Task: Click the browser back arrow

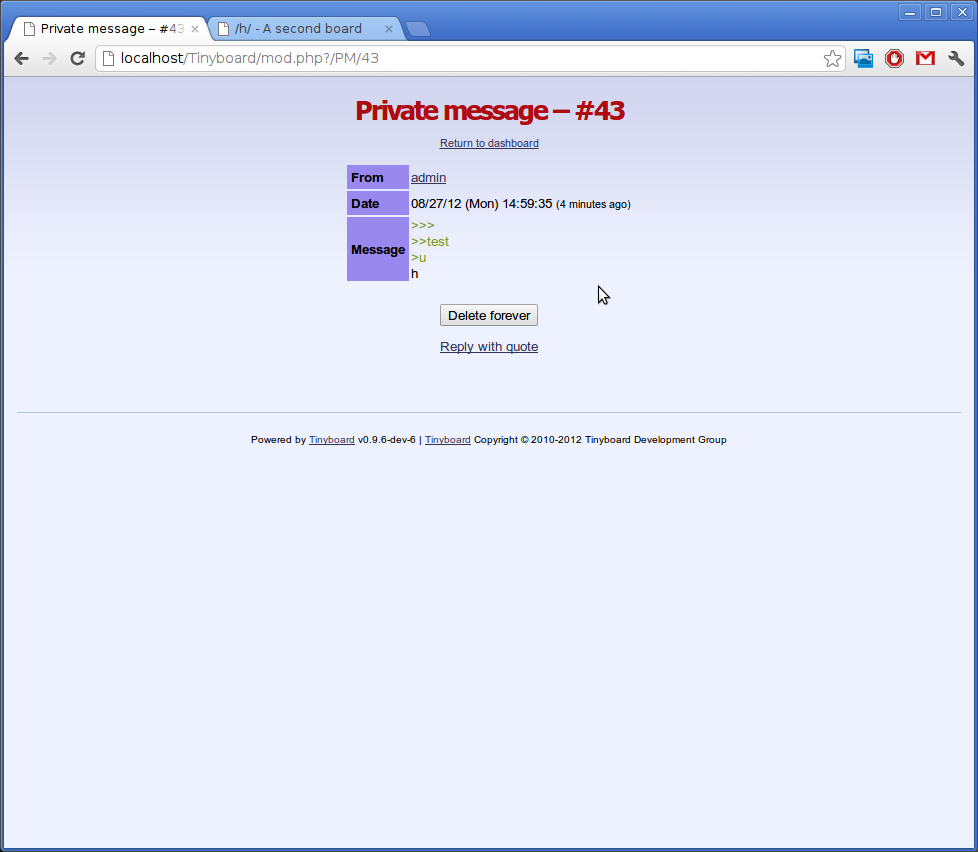Action: tap(21, 59)
